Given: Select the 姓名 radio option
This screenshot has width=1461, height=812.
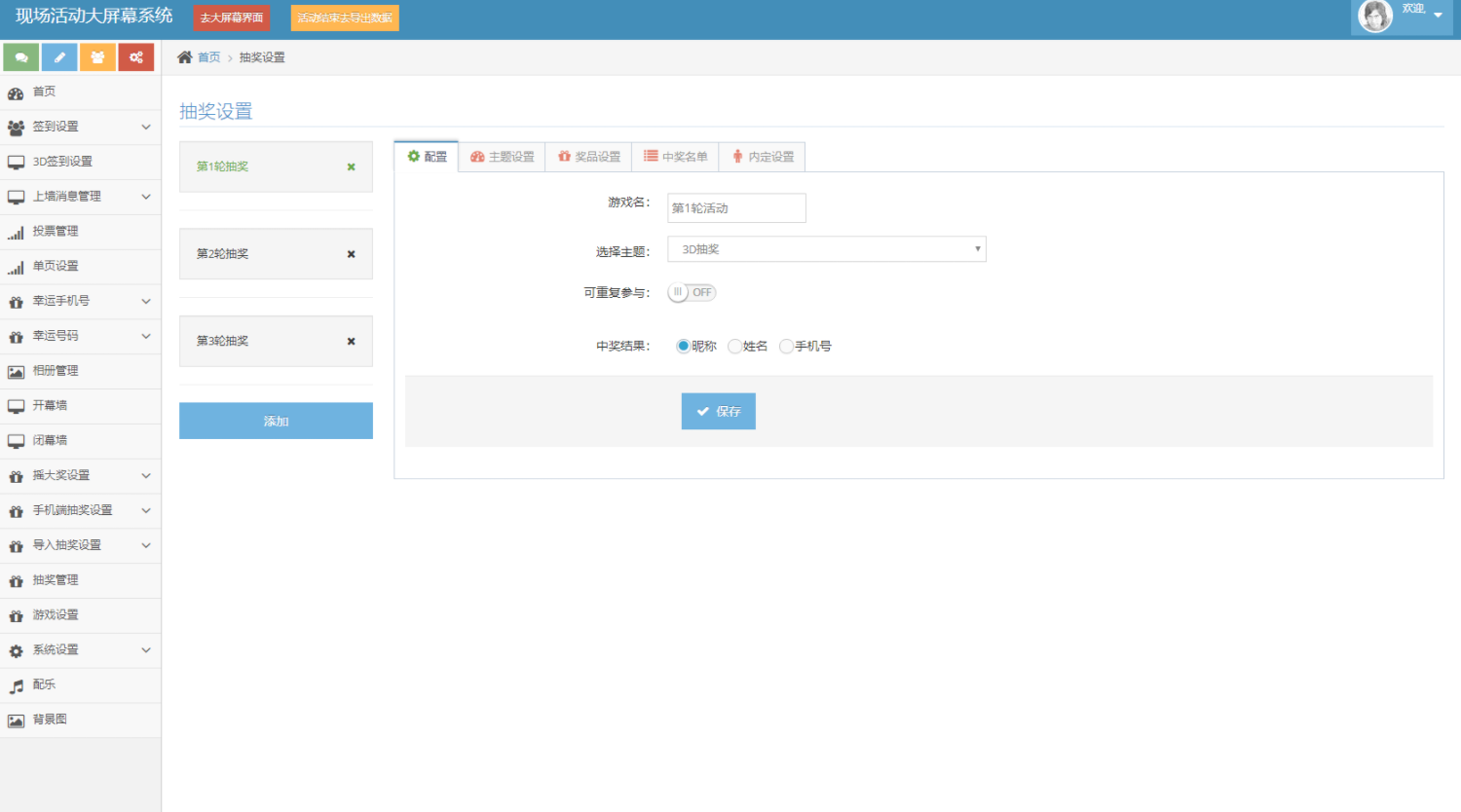Looking at the screenshot, I should click(734, 346).
